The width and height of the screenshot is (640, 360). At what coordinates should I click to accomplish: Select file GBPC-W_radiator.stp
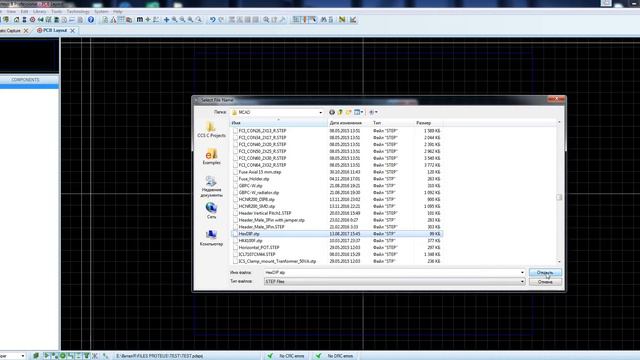click(x=259, y=193)
